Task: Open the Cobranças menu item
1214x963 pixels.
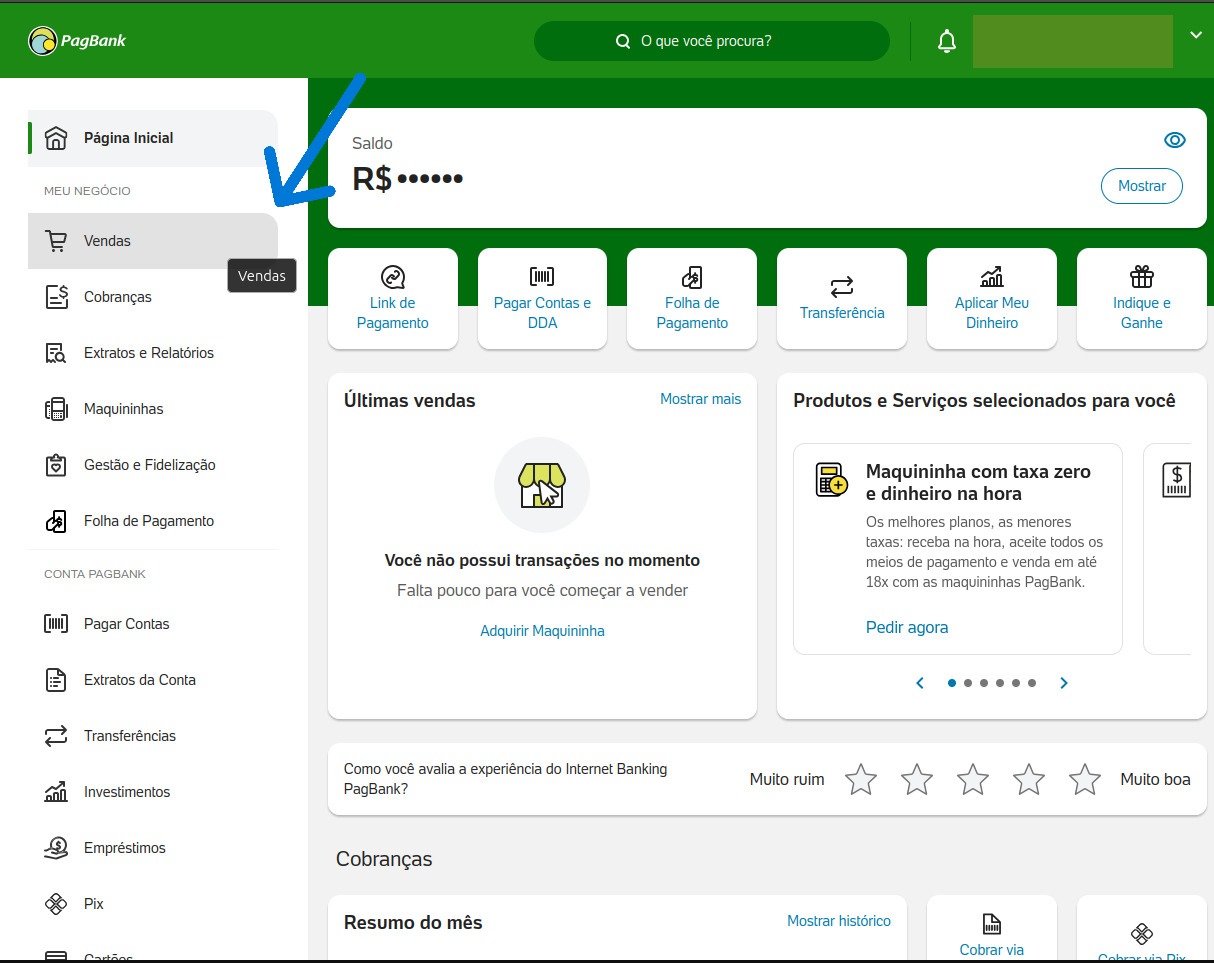Action: [153, 297]
